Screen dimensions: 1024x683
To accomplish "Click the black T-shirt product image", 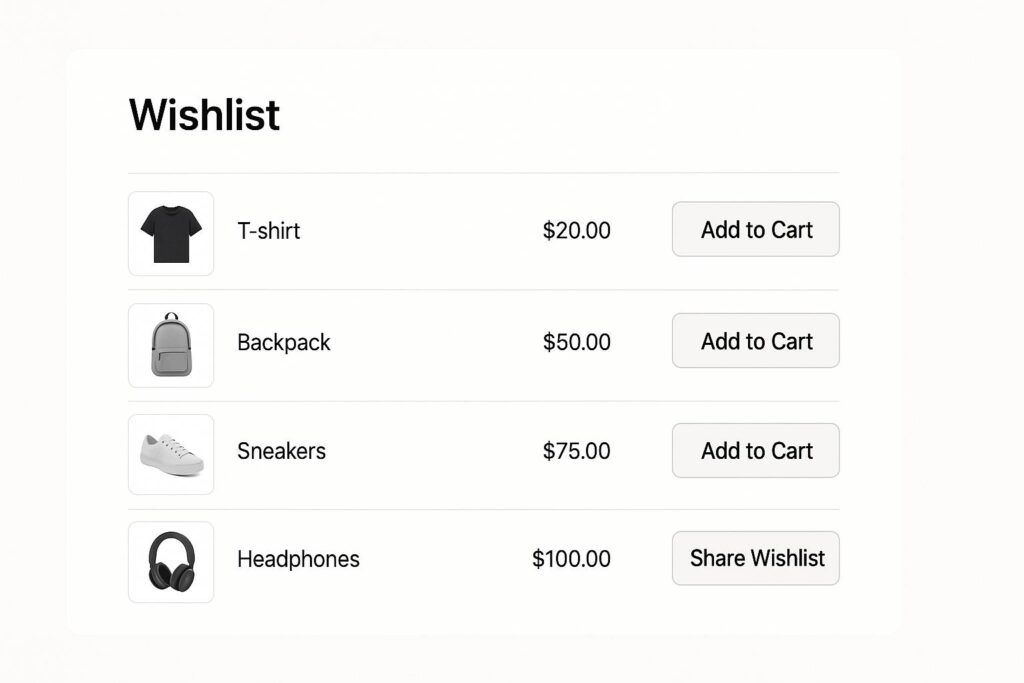I will [x=171, y=234].
